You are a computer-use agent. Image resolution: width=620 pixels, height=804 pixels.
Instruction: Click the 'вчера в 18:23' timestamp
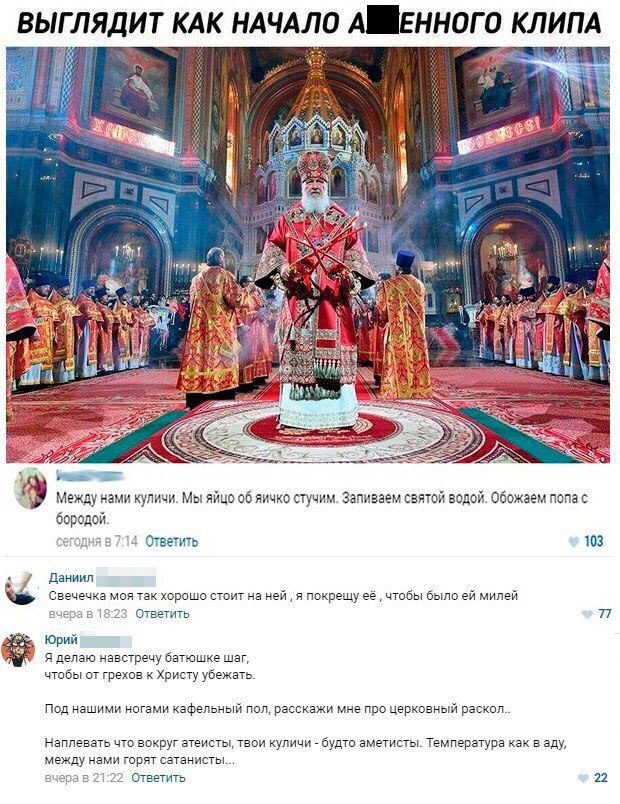click(88, 614)
